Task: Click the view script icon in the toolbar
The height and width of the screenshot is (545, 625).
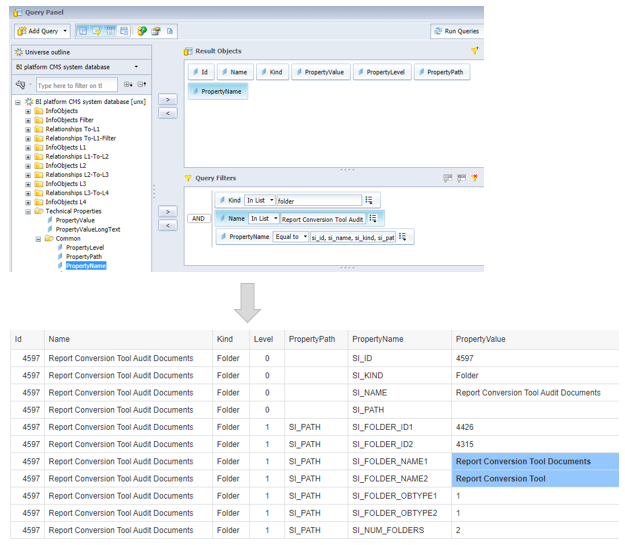Action: point(171,31)
